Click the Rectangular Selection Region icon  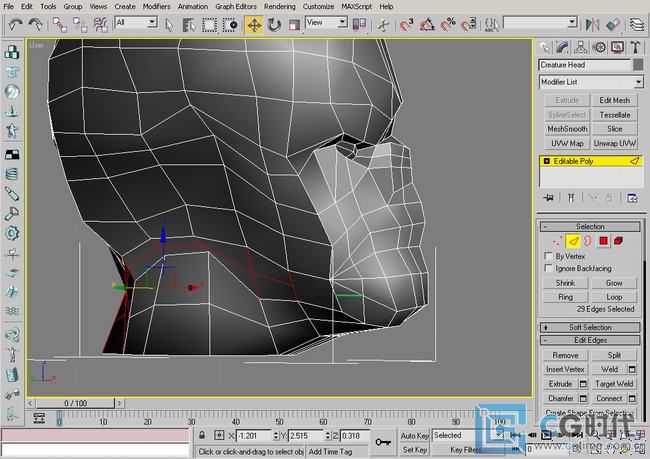tap(209, 25)
